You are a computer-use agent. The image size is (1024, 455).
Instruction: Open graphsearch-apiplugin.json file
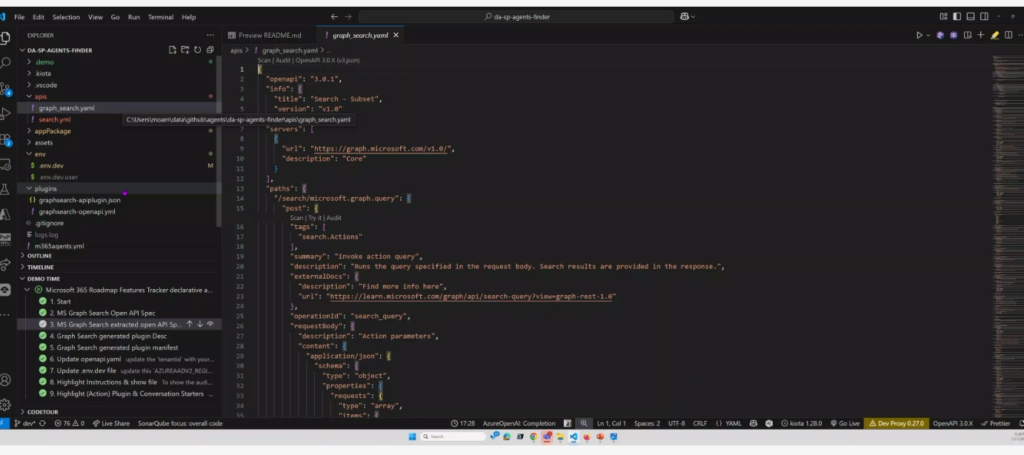79,200
